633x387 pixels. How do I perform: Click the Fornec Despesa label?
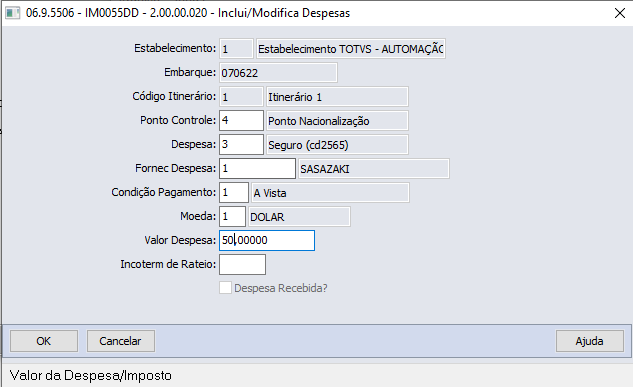pyautogui.click(x=175, y=168)
